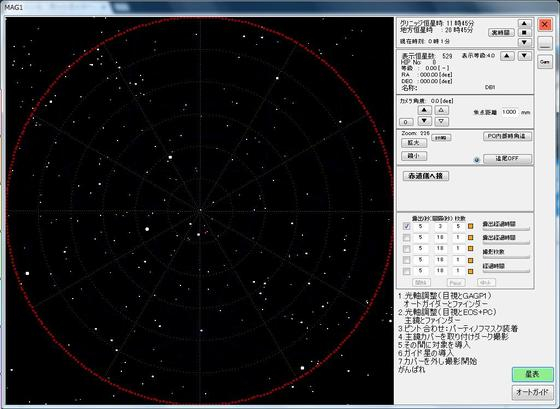Click the hollow up triangle under camera angle
Image resolution: width=560 pixels, height=409 pixels.
click(x=441, y=110)
